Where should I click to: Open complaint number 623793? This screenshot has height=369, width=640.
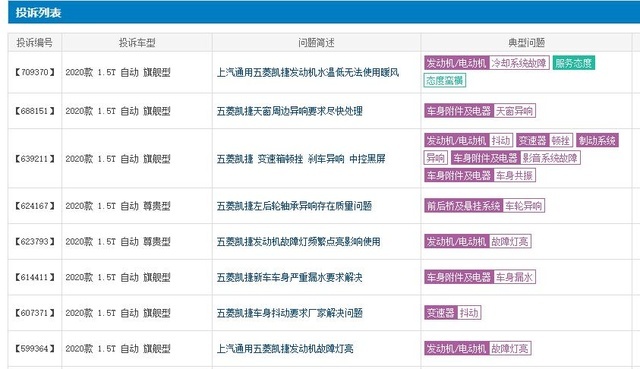click(35, 242)
